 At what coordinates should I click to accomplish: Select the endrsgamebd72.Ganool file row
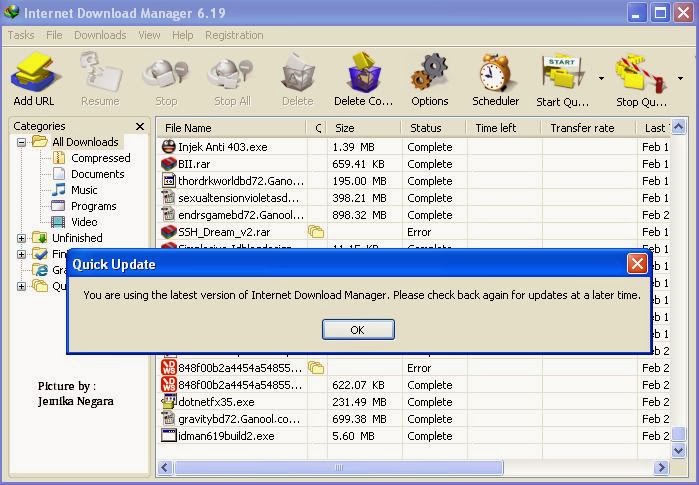[414, 215]
